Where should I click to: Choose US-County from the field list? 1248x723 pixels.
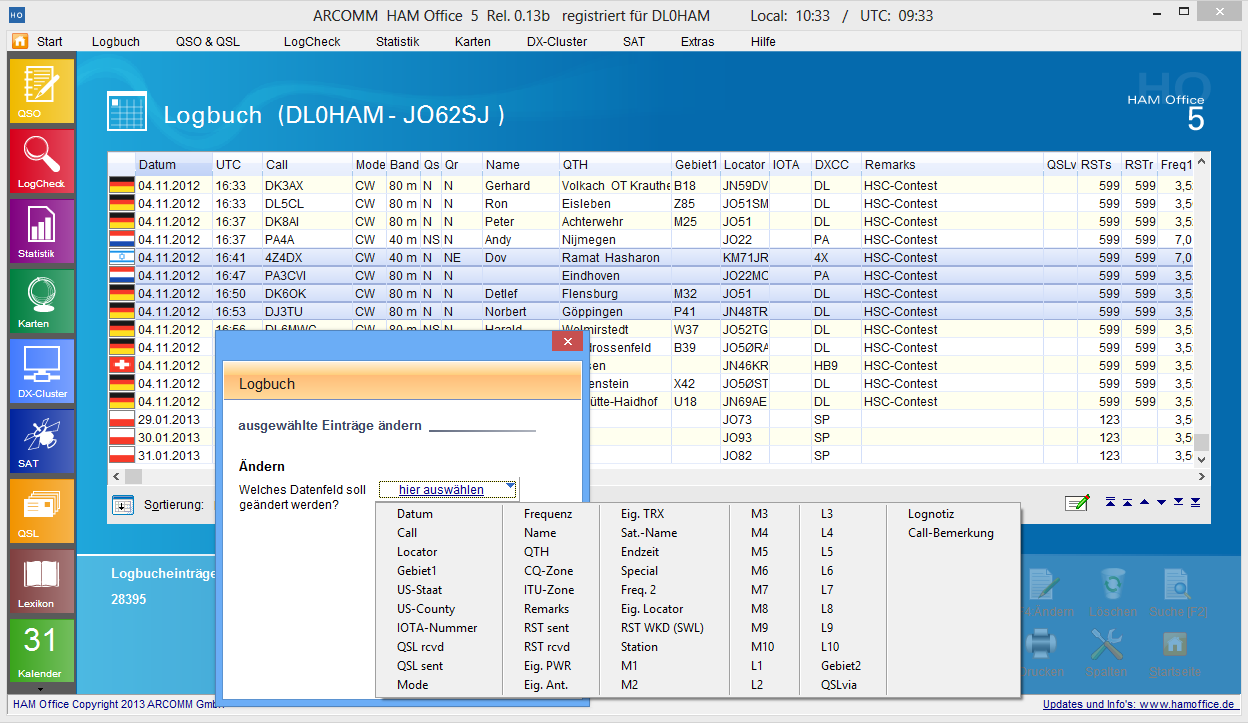tap(426, 609)
